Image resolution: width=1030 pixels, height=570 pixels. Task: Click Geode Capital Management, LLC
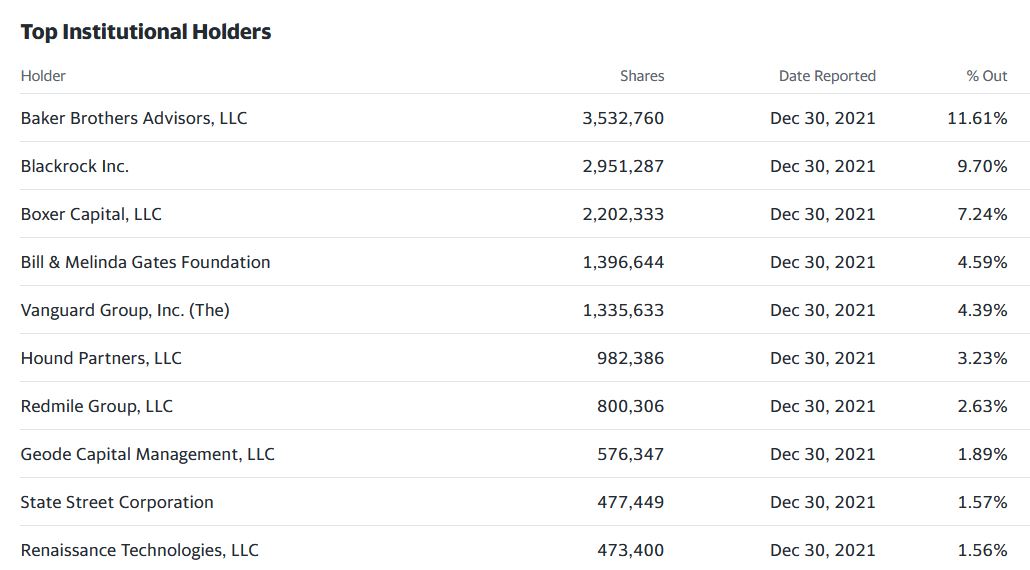pos(147,454)
